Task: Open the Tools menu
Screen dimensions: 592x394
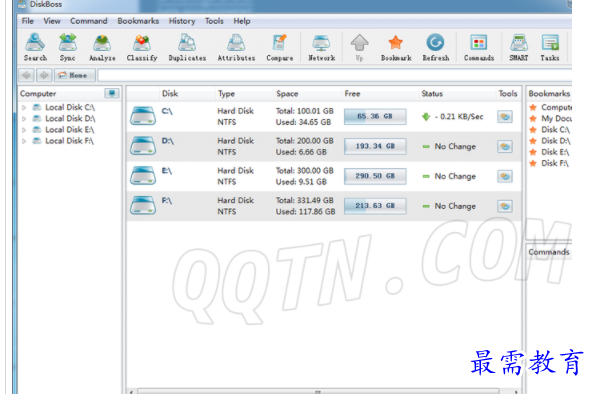Action: [x=214, y=21]
